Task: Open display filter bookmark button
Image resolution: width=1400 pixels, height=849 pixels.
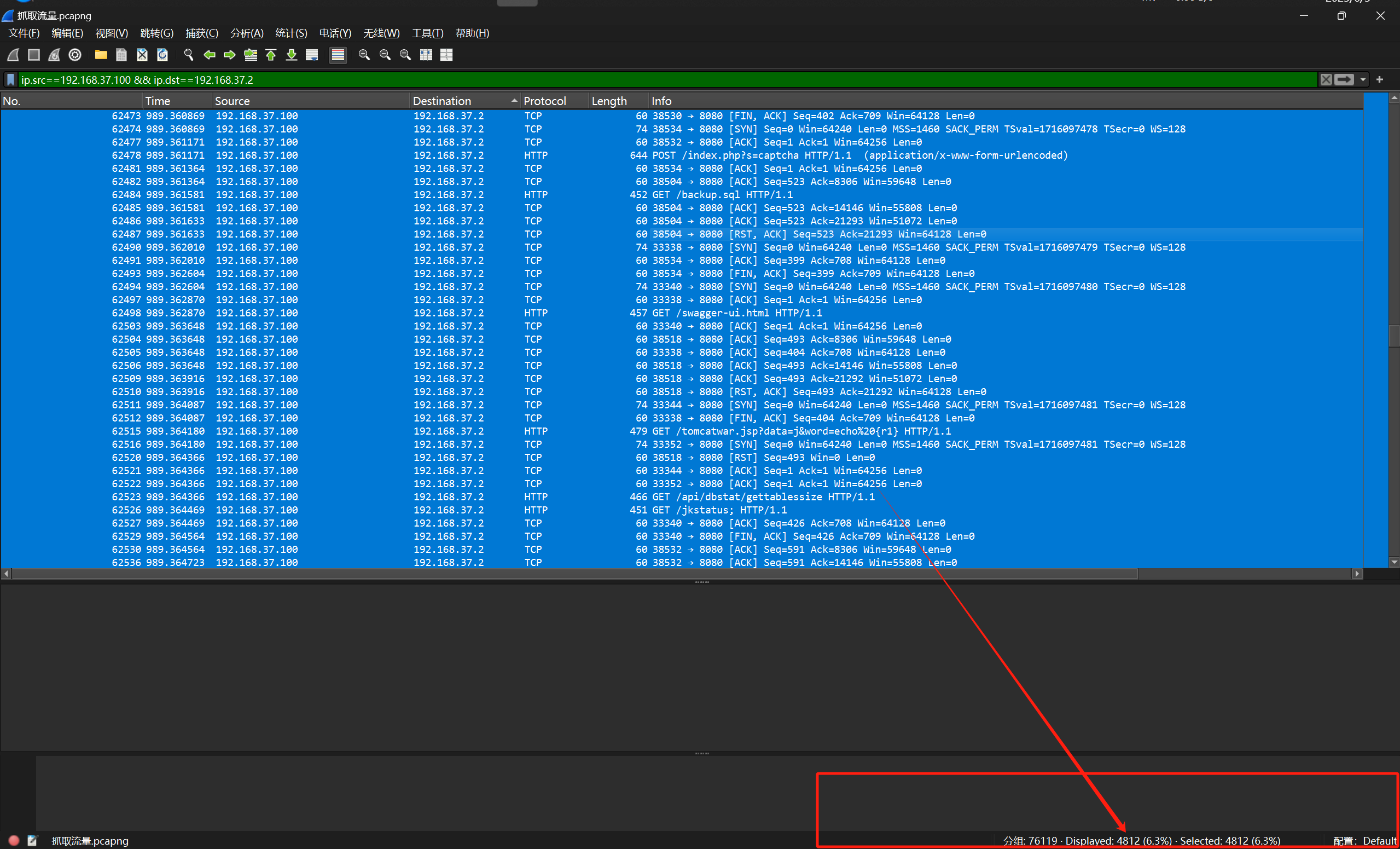Action: [11, 79]
